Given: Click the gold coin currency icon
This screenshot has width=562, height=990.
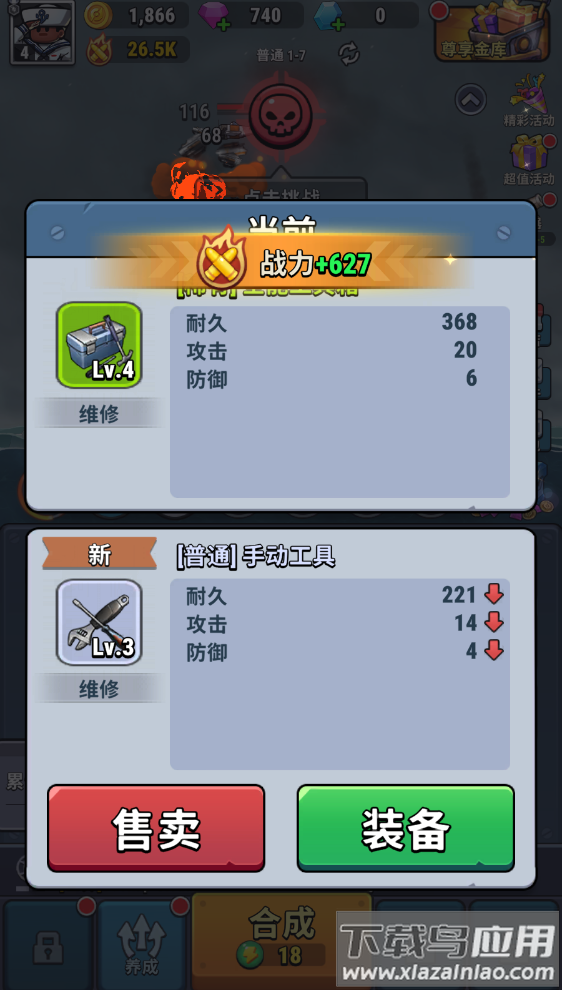Looking at the screenshot, I should tap(99, 15).
